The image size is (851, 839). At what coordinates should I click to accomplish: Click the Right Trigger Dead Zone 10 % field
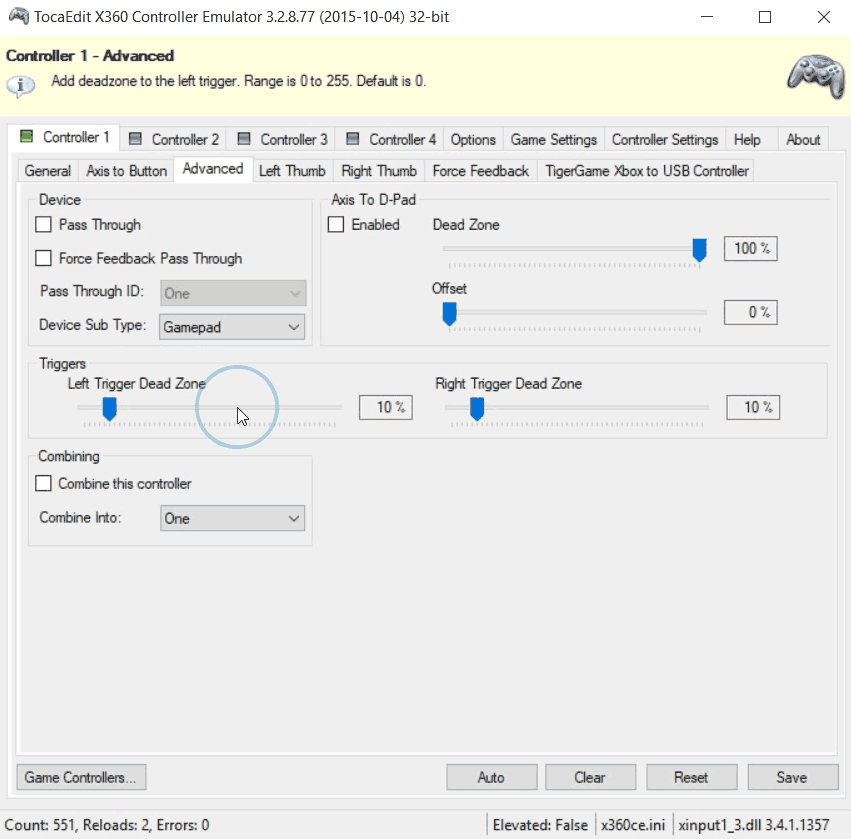[x=753, y=408]
